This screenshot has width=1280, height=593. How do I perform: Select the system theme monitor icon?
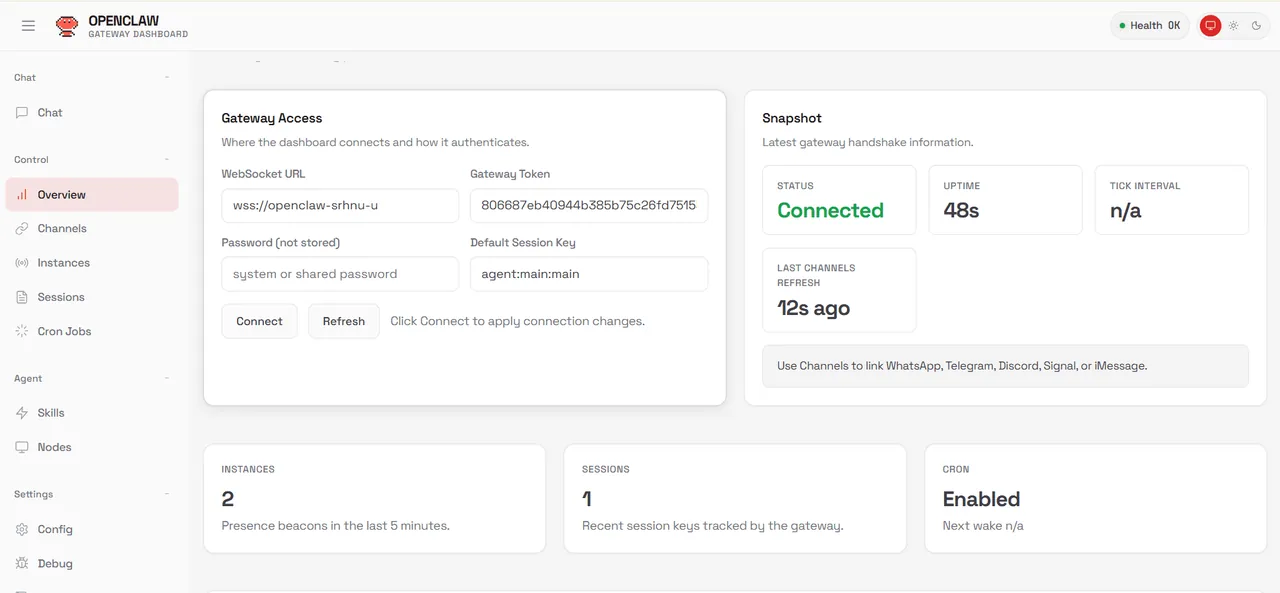coord(1210,26)
